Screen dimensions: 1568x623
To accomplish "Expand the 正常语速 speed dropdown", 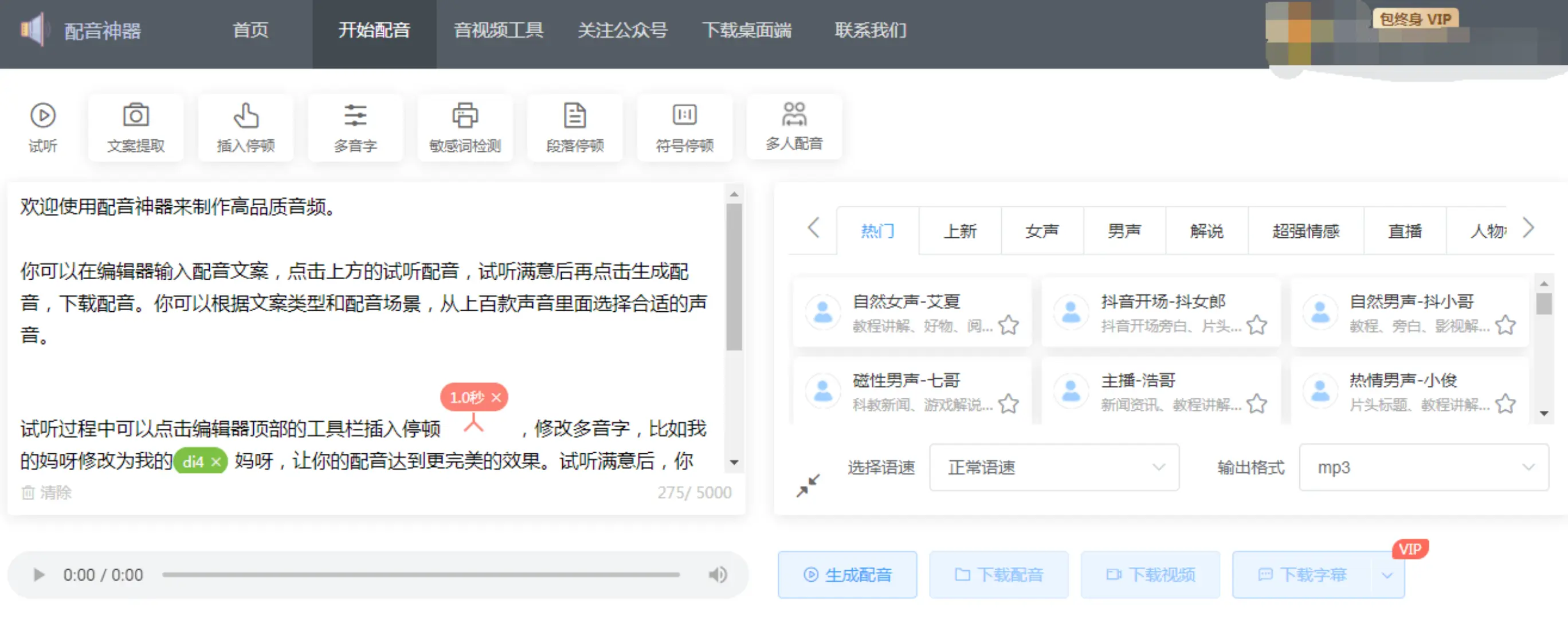I will tap(1054, 468).
